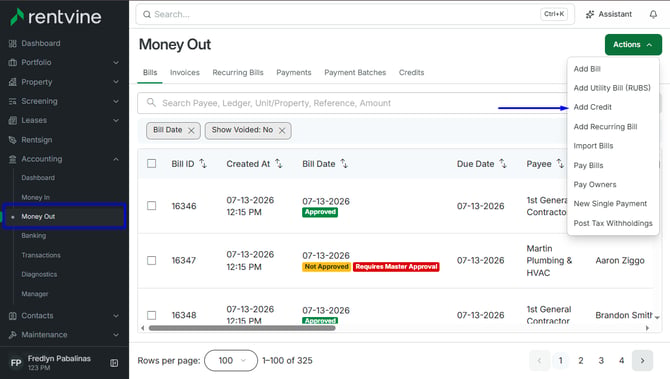
Task: Expand the Portfolio sidebar section
Action: [x=116, y=62]
